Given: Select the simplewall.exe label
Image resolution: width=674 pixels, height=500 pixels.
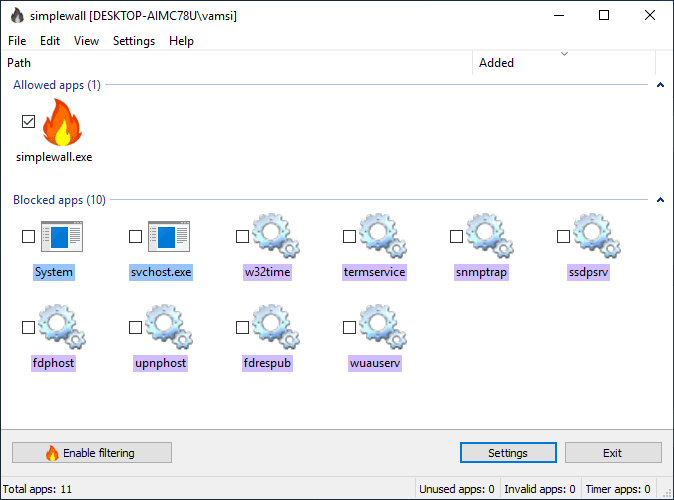Looking at the screenshot, I should point(54,157).
